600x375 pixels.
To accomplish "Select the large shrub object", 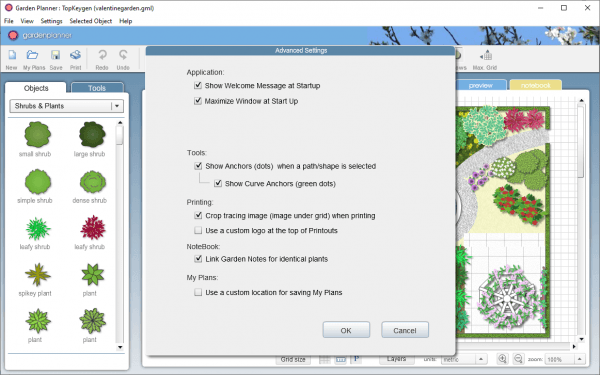I will pos(92,134).
